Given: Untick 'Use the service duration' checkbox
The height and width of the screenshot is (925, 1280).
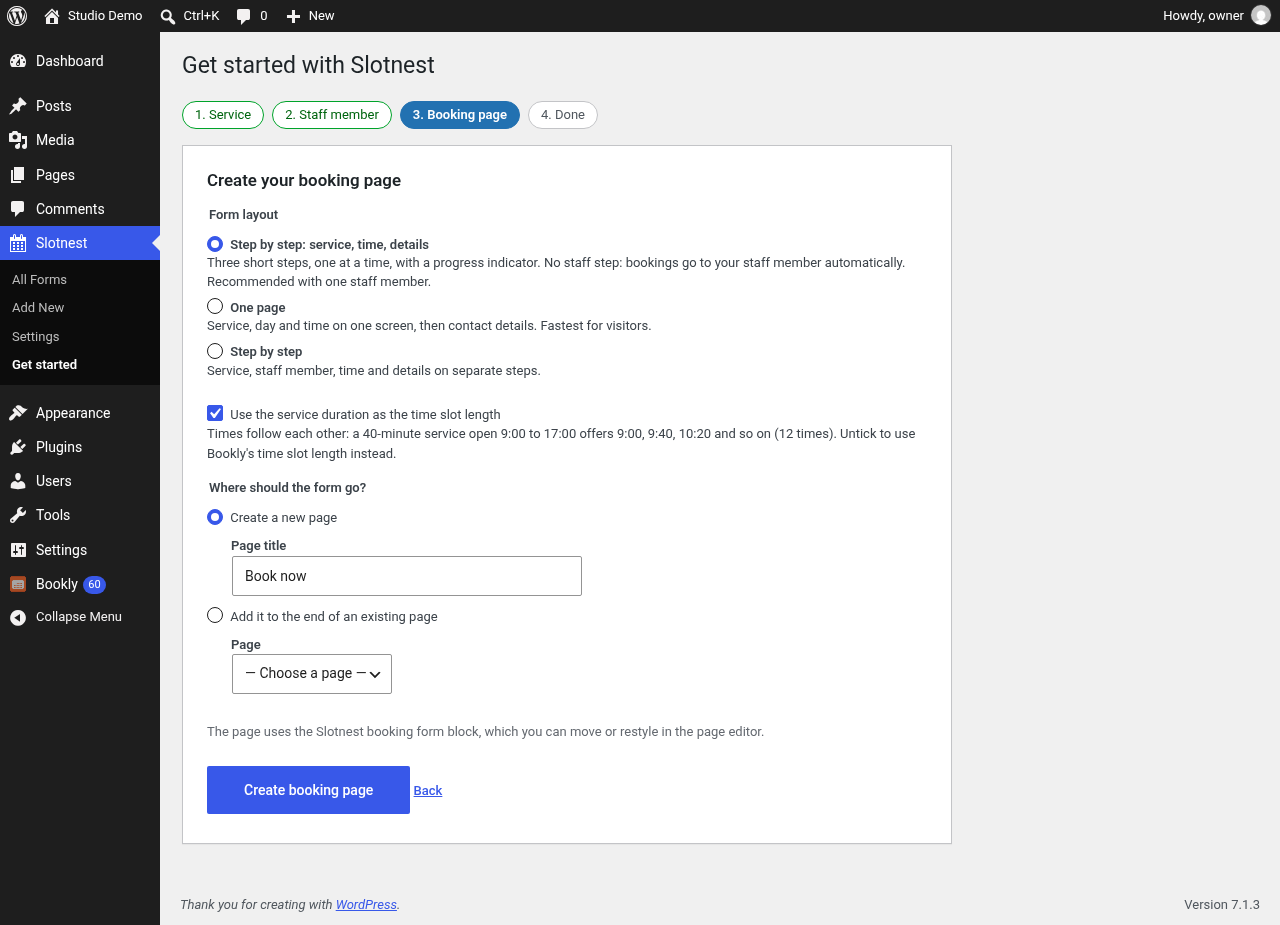Looking at the screenshot, I should click(x=215, y=413).
